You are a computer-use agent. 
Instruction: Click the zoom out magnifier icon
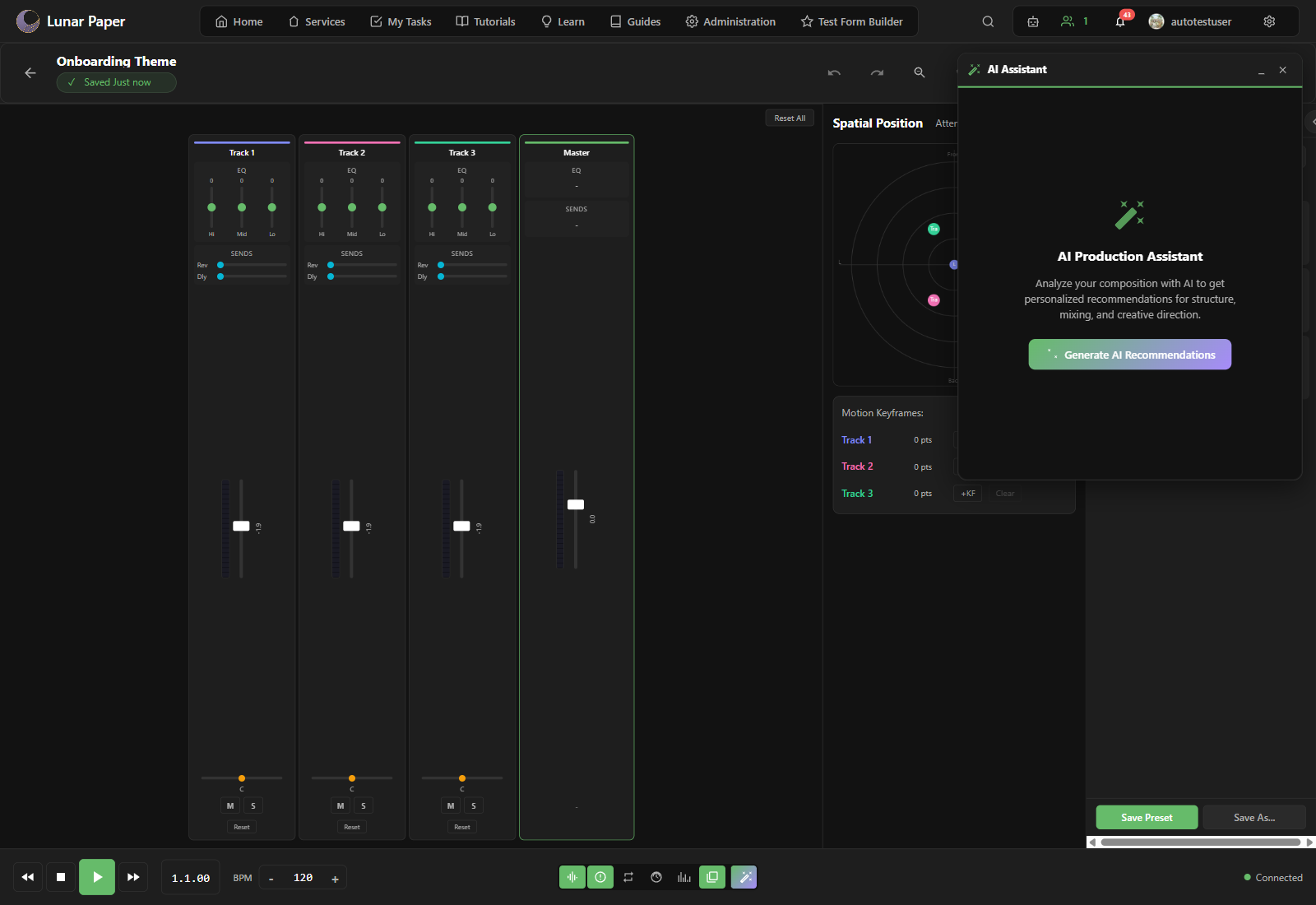tap(920, 73)
